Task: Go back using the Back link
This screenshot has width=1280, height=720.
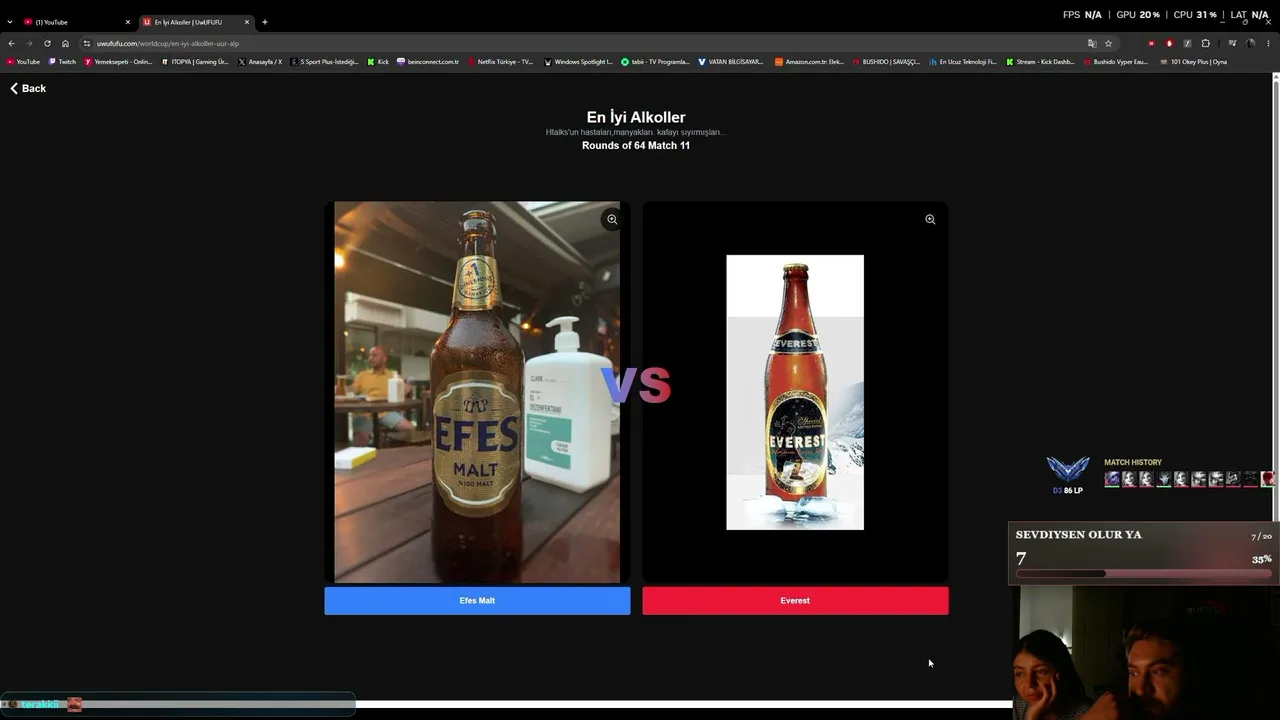Action: point(28,88)
